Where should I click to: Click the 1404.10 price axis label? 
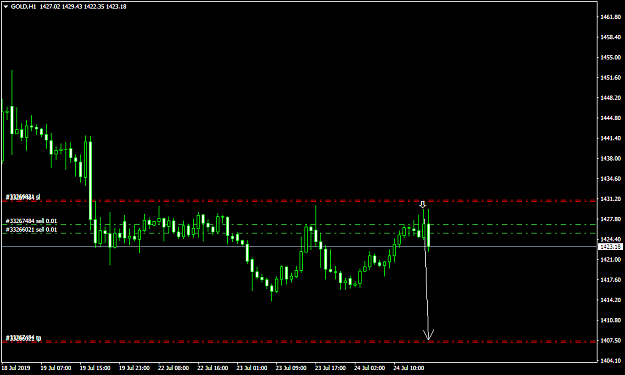point(610,361)
